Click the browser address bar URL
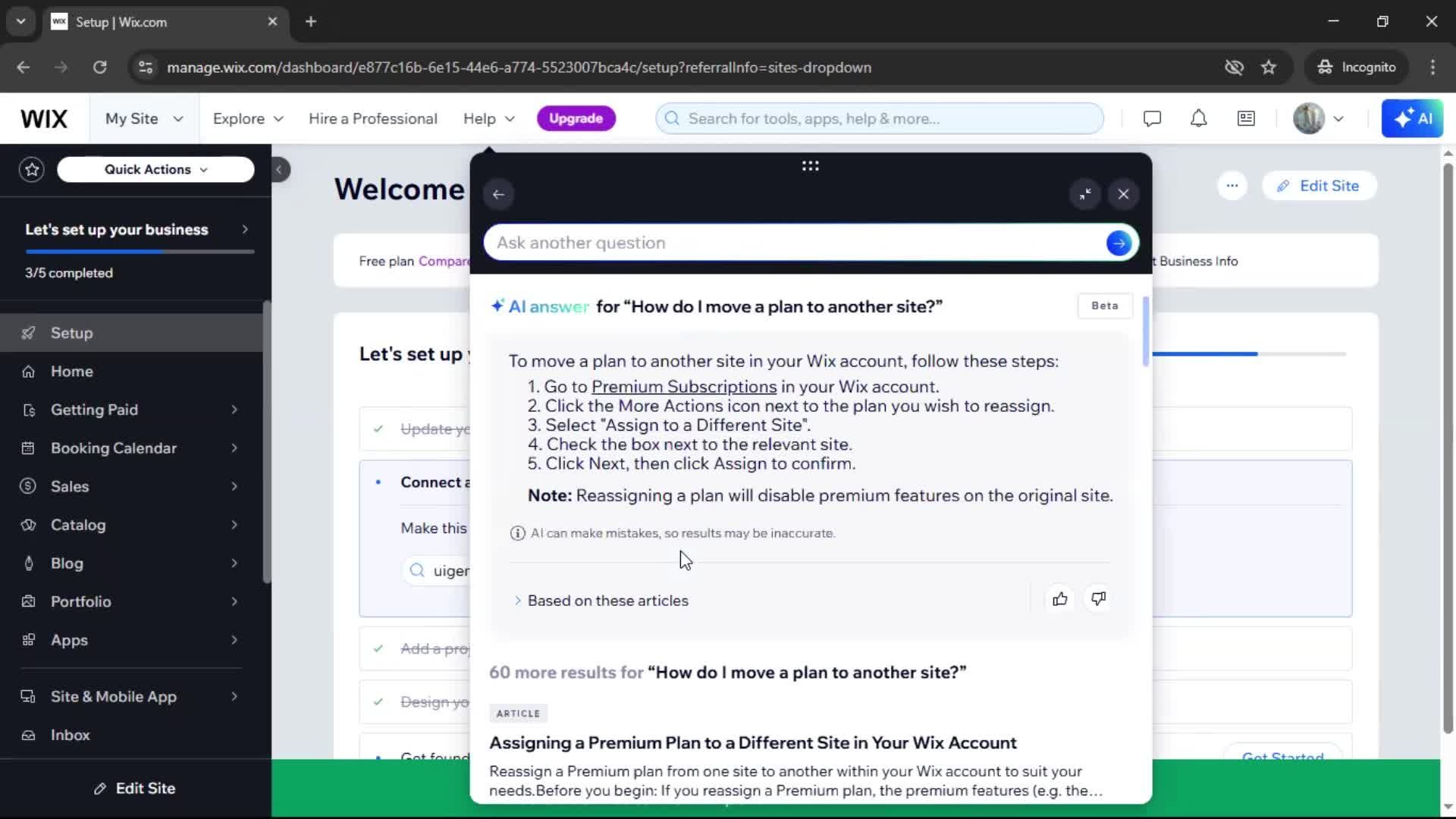 coord(519,67)
